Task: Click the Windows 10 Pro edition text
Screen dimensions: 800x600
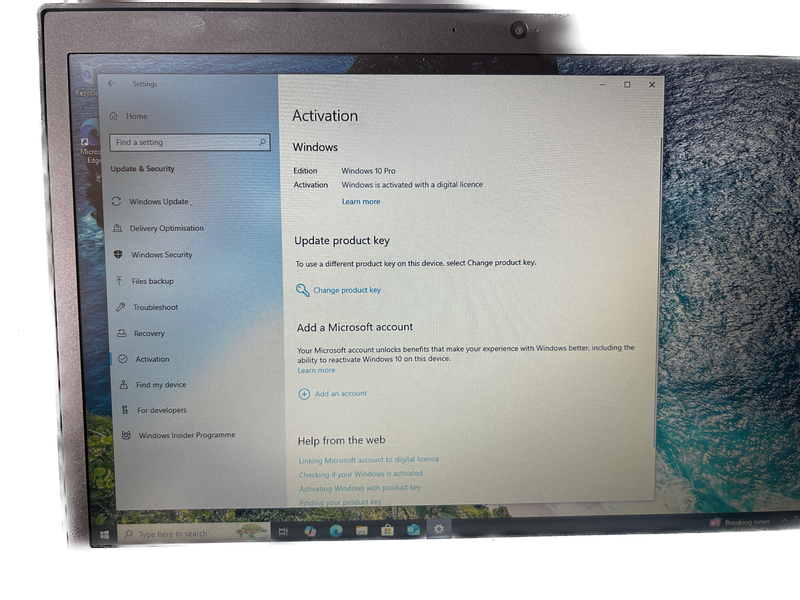Action: point(368,171)
